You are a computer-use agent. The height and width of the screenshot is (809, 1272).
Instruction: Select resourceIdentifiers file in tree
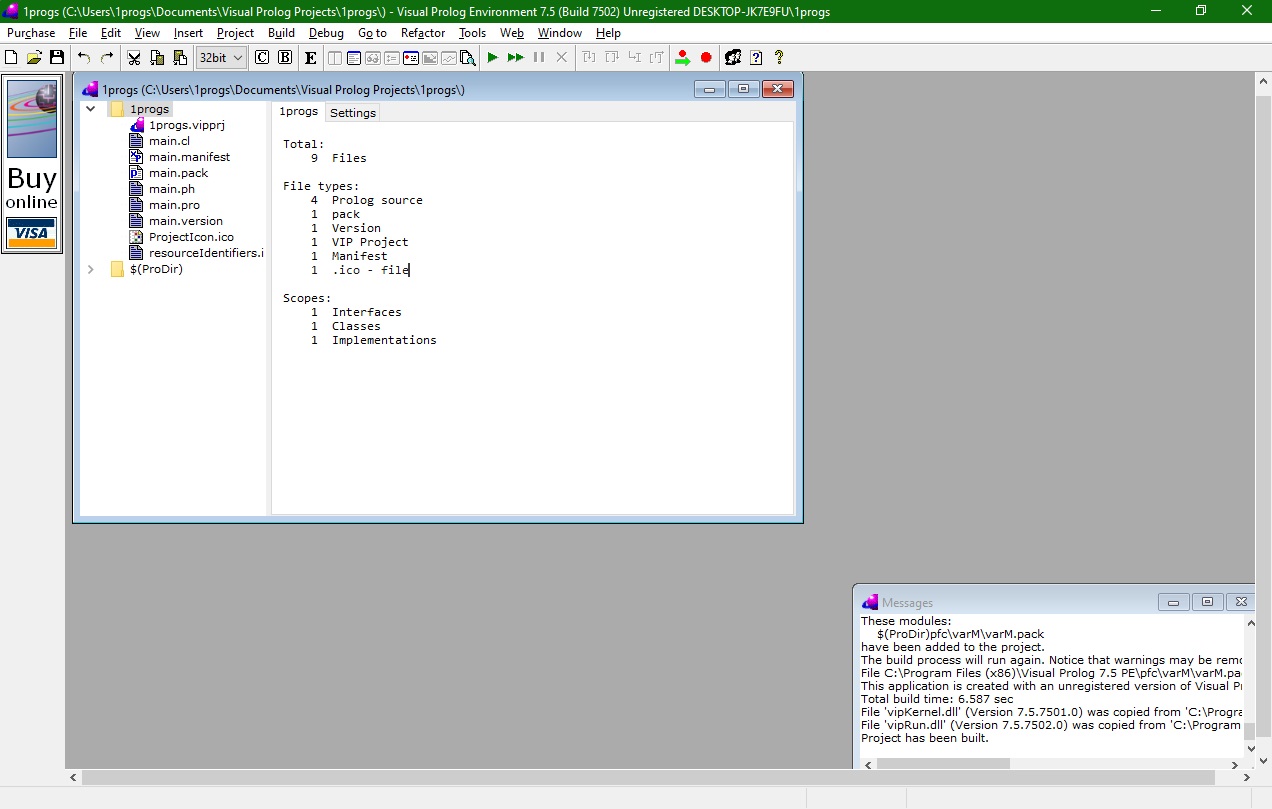(205, 253)
